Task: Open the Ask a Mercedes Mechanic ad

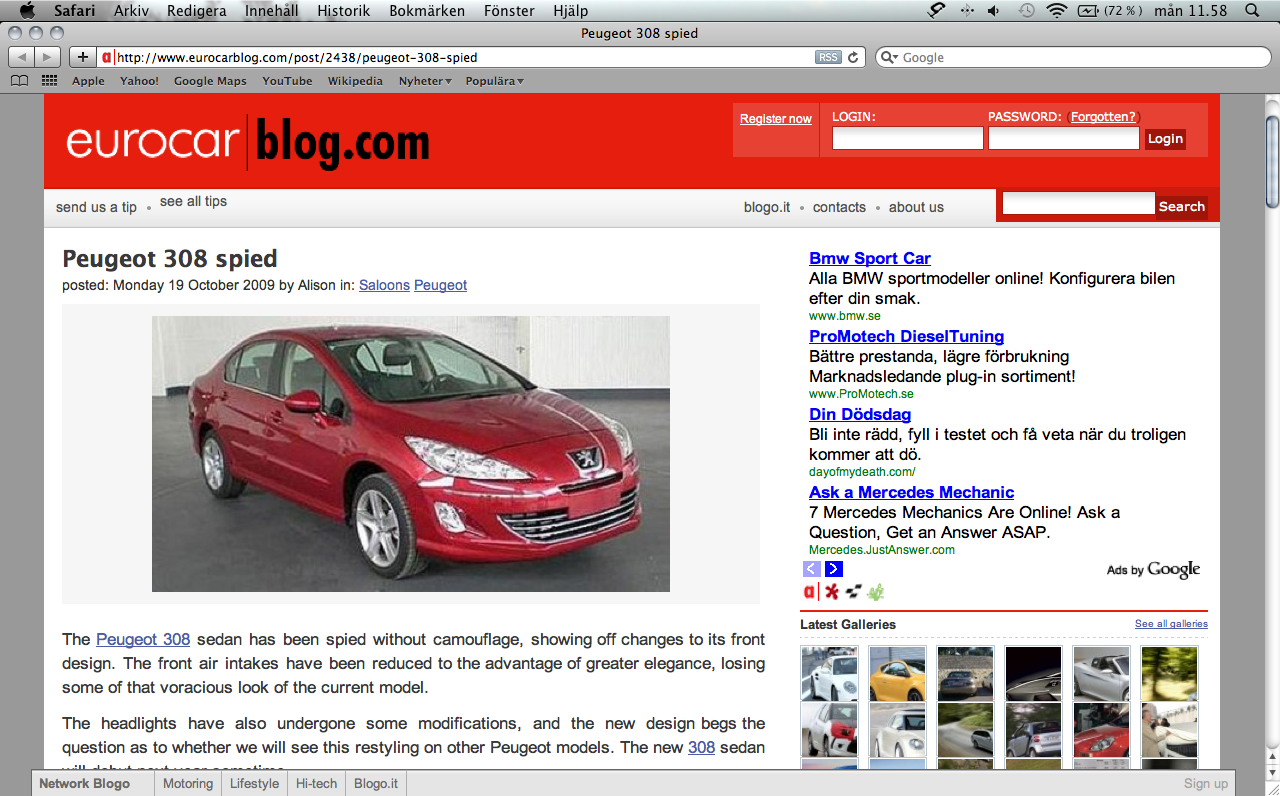Action: point(911,492)
